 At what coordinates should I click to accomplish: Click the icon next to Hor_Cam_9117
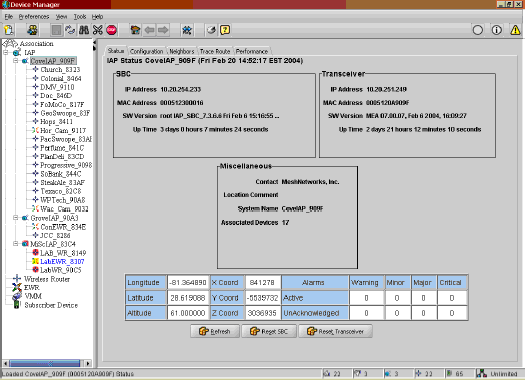click(x=35, y=130)
